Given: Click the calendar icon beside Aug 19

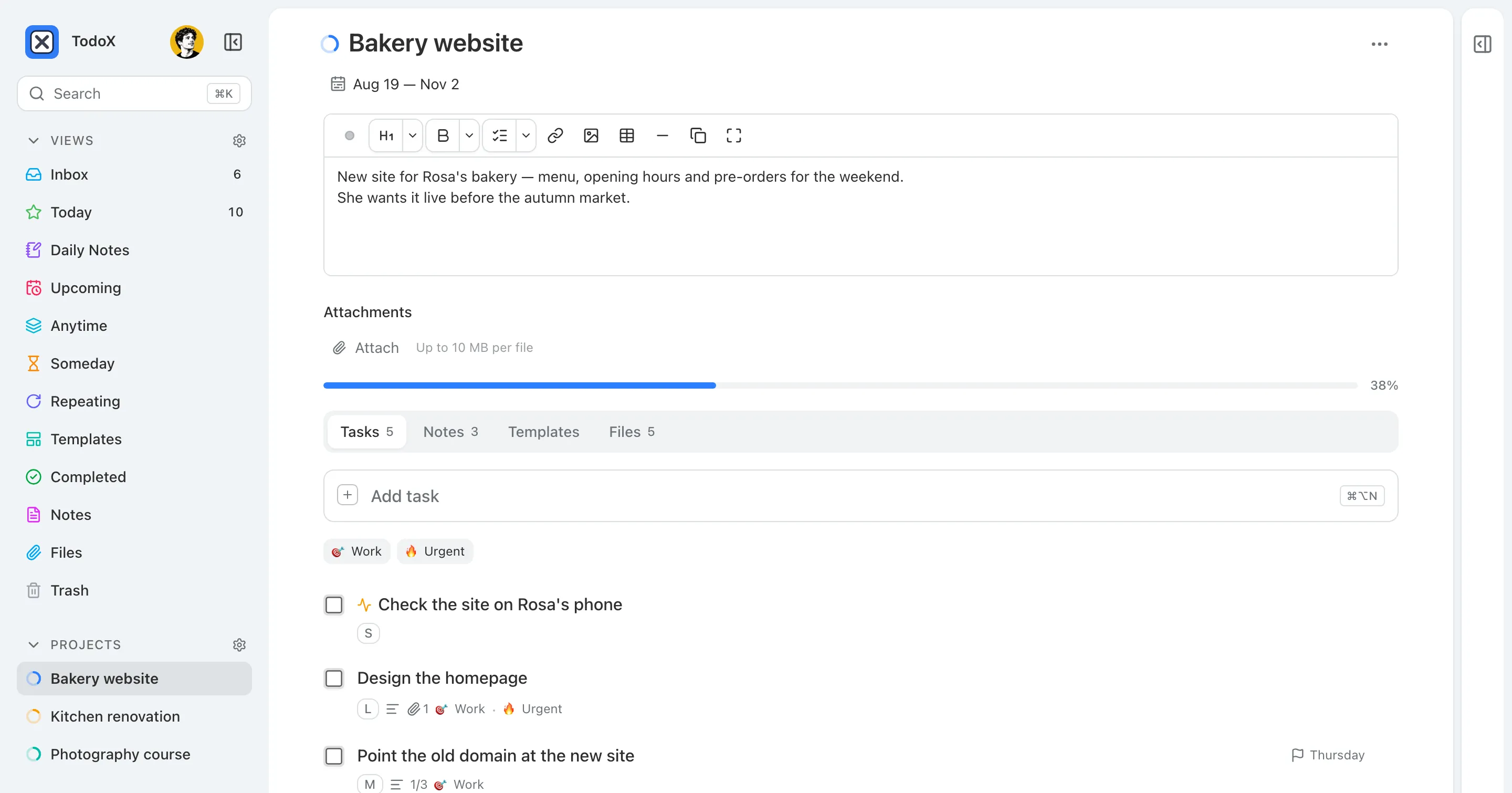Looking at the screenshot, I should pos(338,84).
